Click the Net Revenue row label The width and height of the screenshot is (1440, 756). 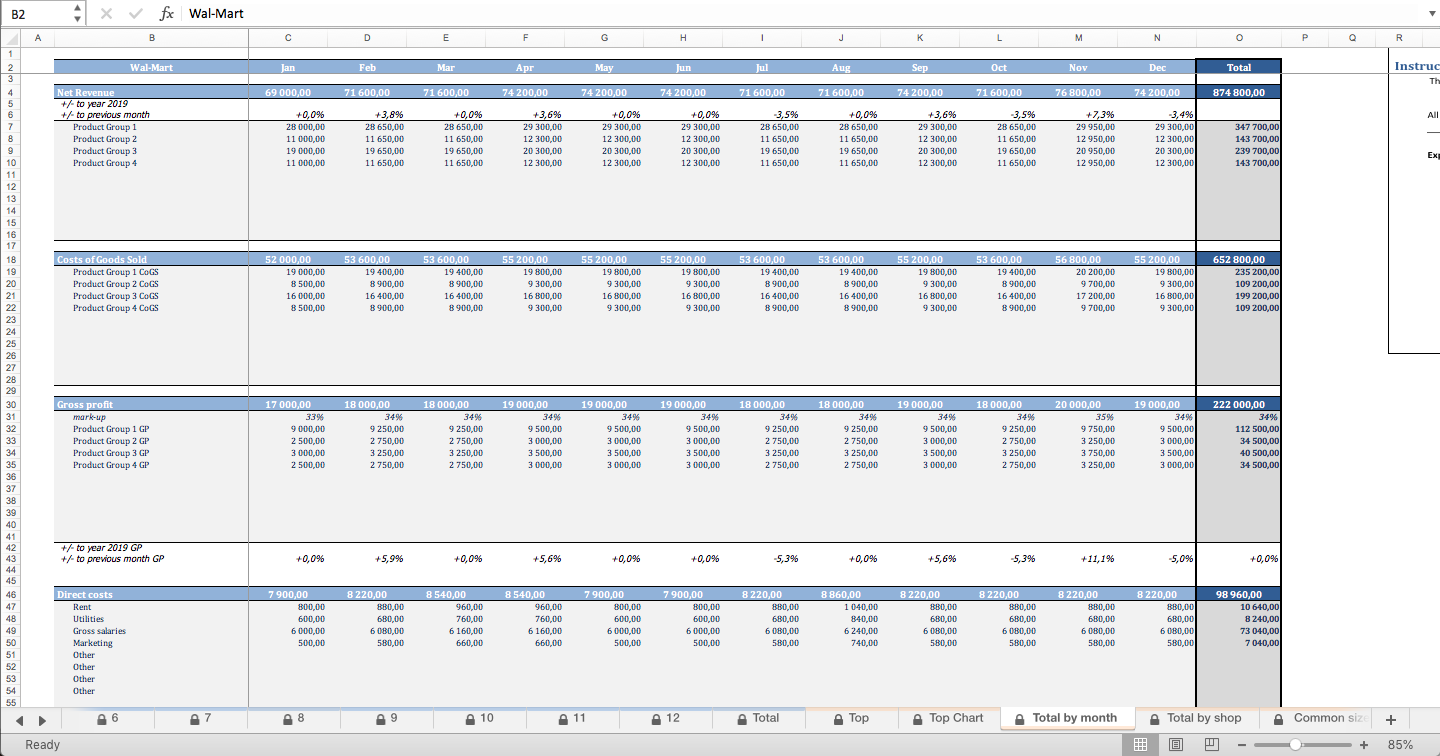coord(86,92)
